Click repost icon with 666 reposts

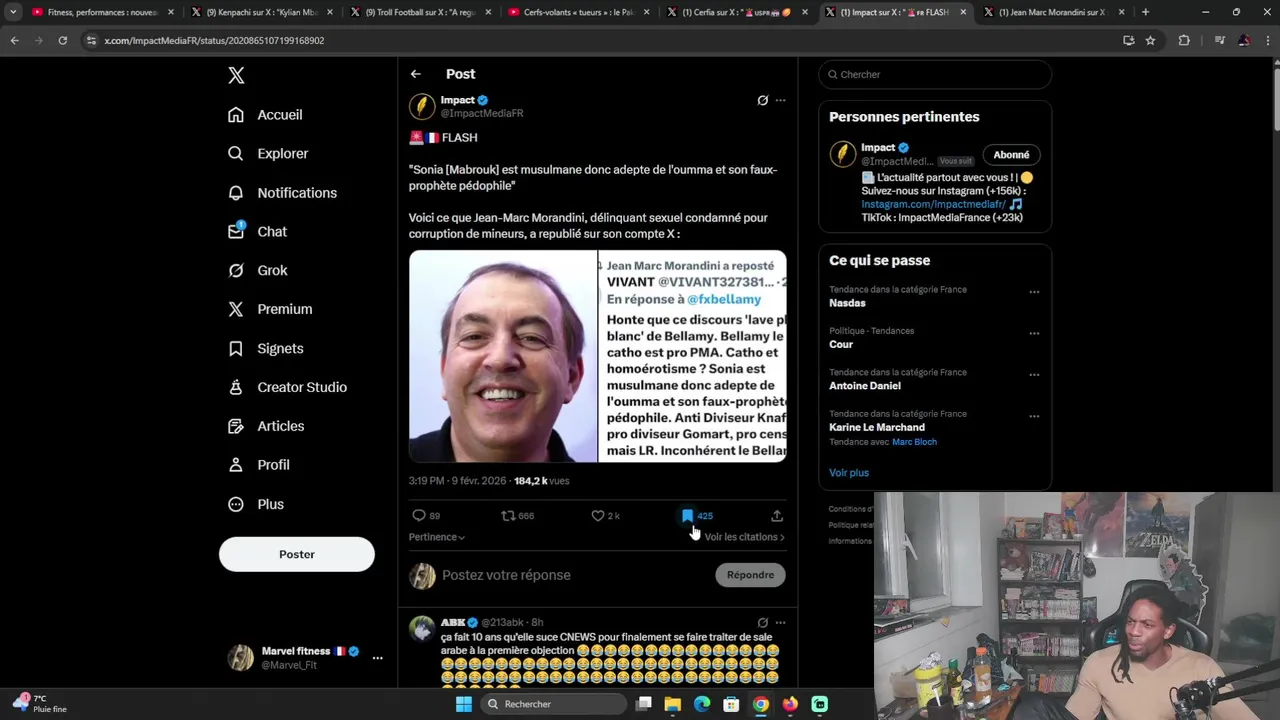pyautogui.click(x=508, y=516)
